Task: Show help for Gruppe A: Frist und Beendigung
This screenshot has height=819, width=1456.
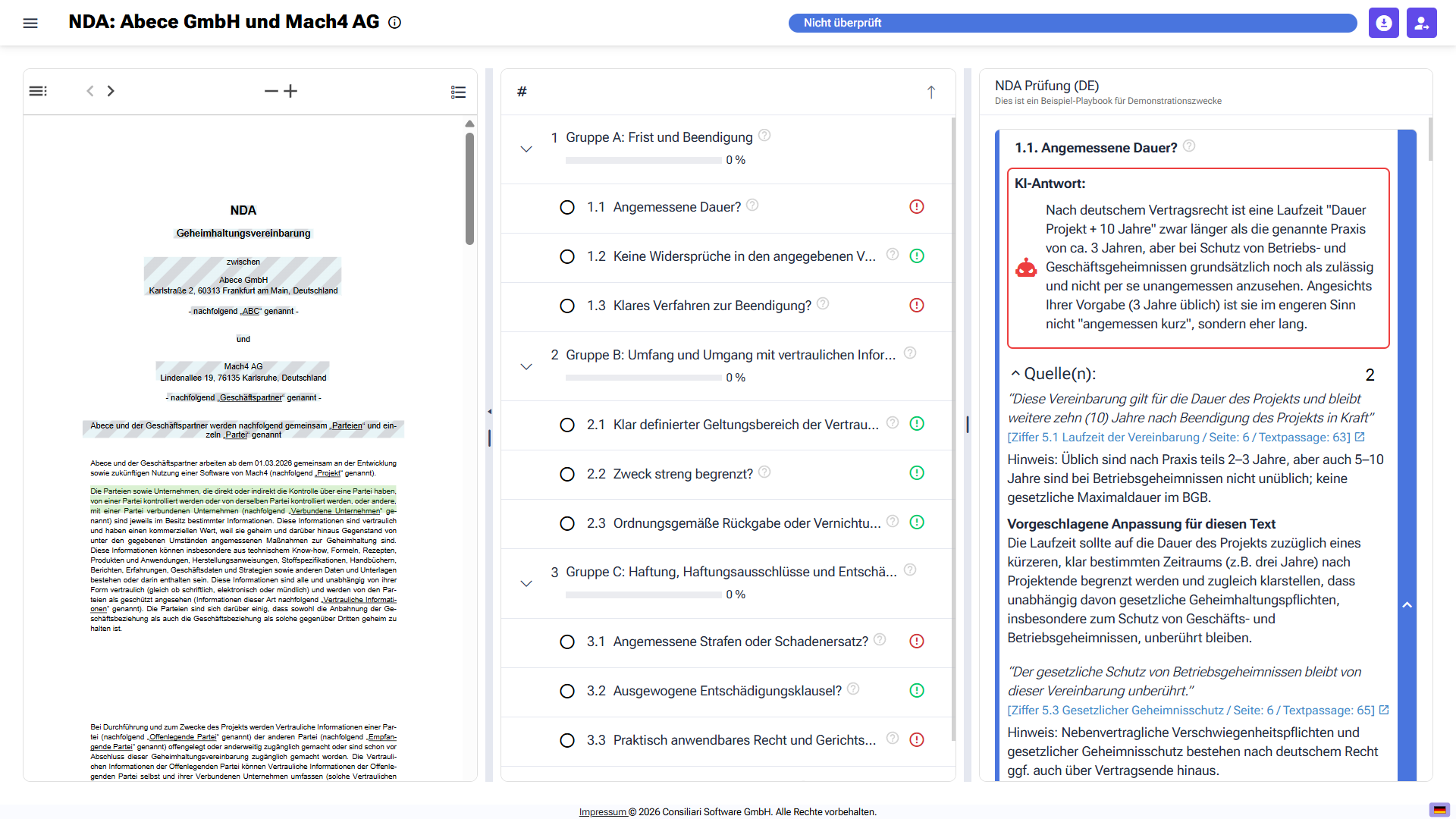Action: pyautogui.click(x=764, y=135)
